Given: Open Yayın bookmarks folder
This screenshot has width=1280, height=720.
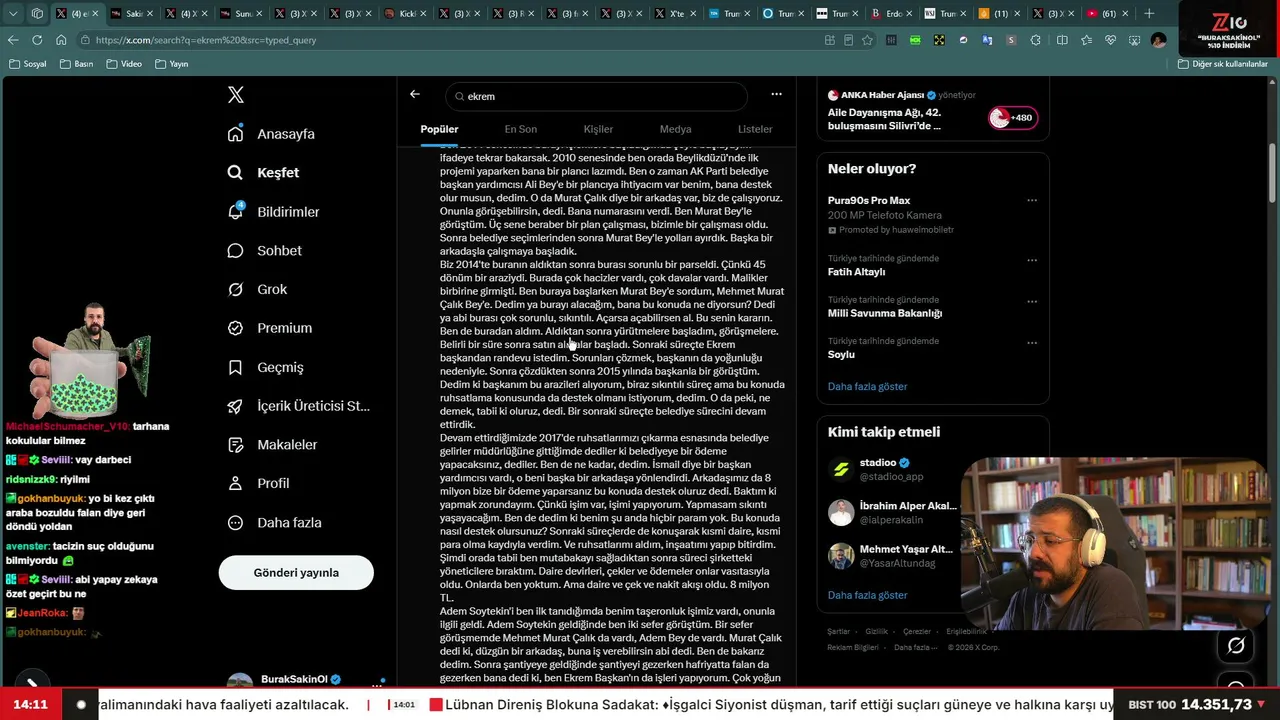Looking at the screenshot, I should pos(172,64).
